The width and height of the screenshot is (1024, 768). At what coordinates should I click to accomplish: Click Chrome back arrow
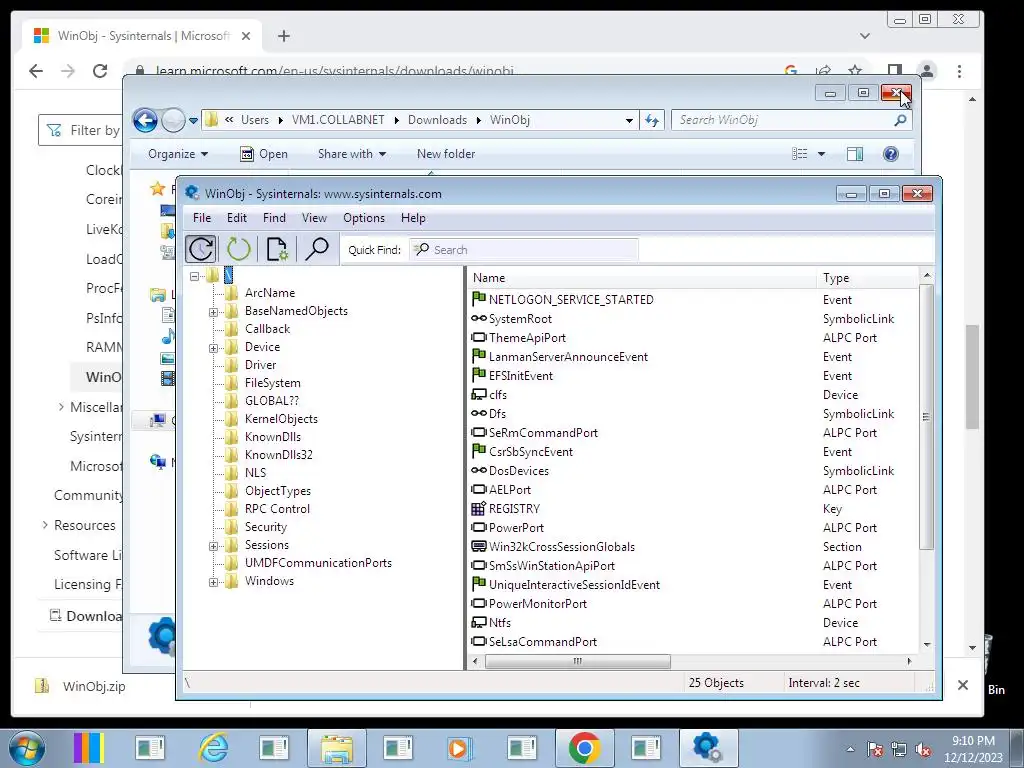(36, 71)
